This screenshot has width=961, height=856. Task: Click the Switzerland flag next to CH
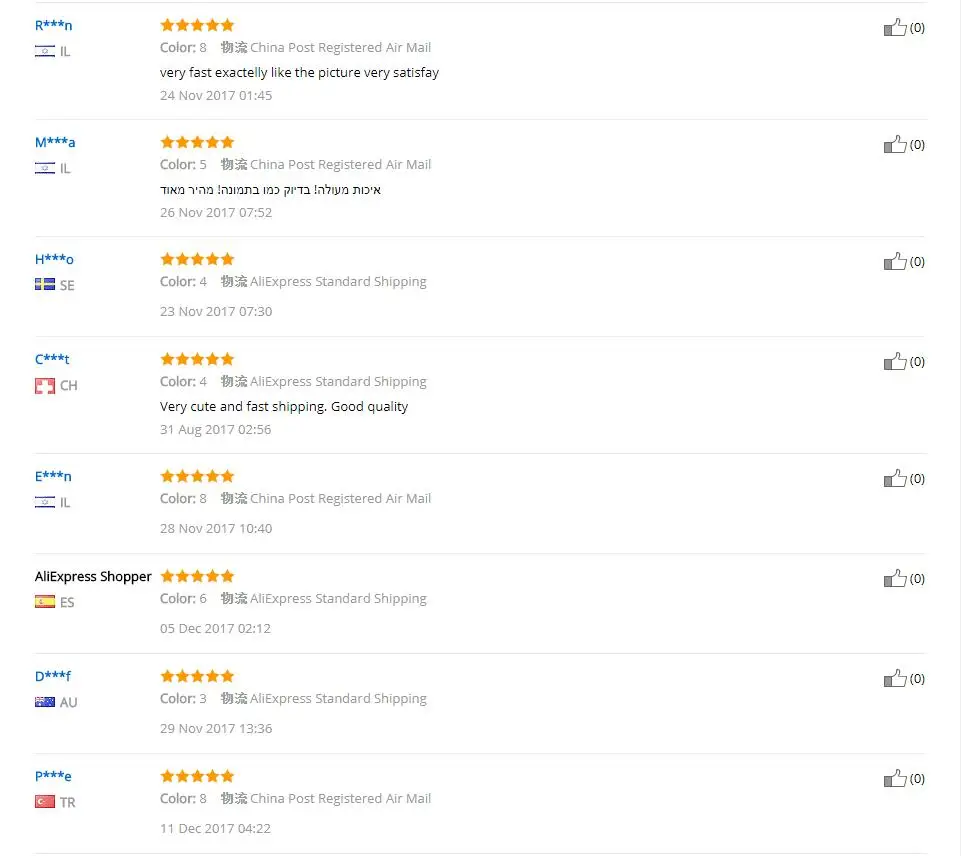45,385
